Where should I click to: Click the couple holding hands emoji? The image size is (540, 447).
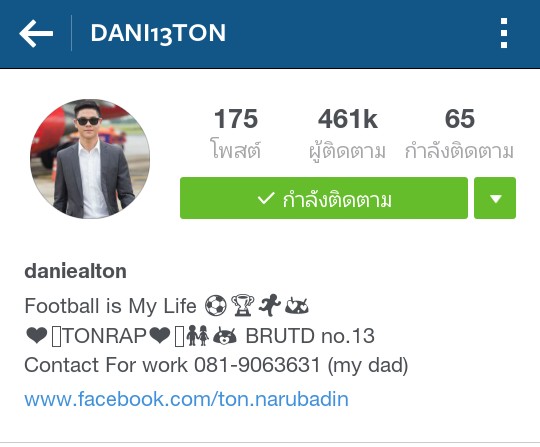tap(197, 335)
